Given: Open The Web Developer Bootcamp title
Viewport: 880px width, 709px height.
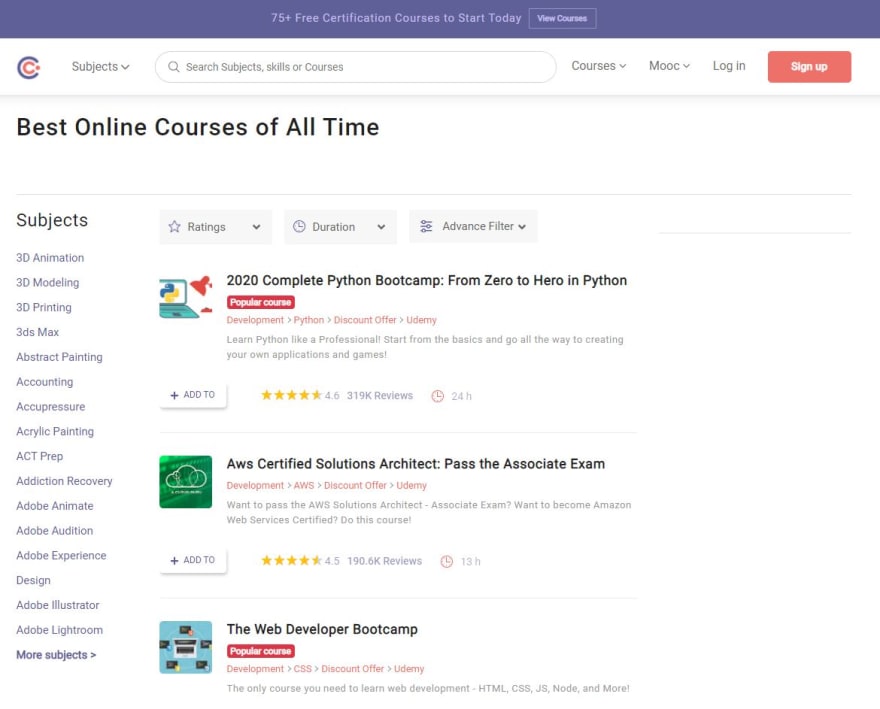Looking at the screenshot, I should pos(322,629).
